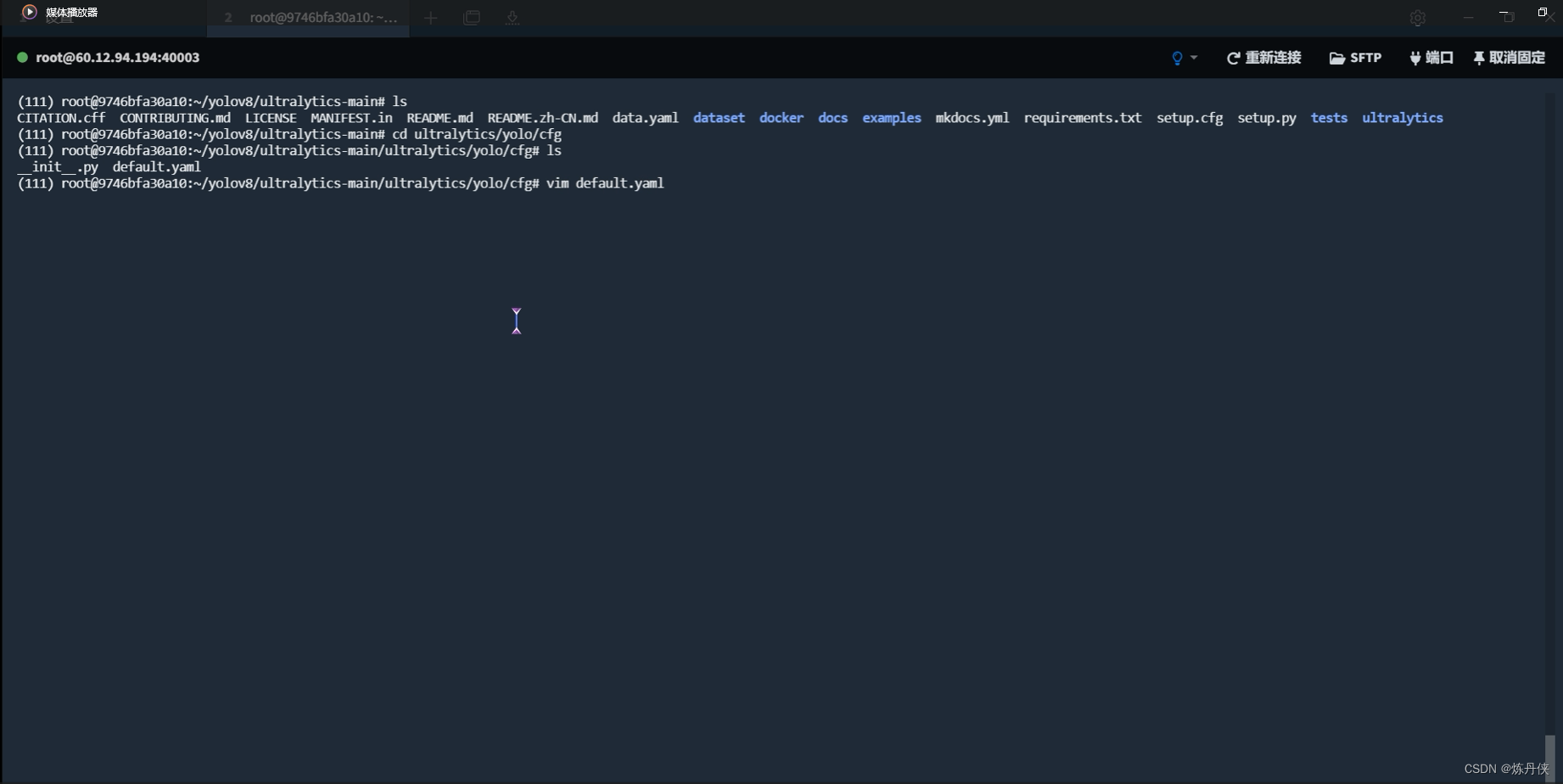The height and width of the screenshot is (784, 1563).
Task: Click the LICENSE file name
Action: [271, 118]
